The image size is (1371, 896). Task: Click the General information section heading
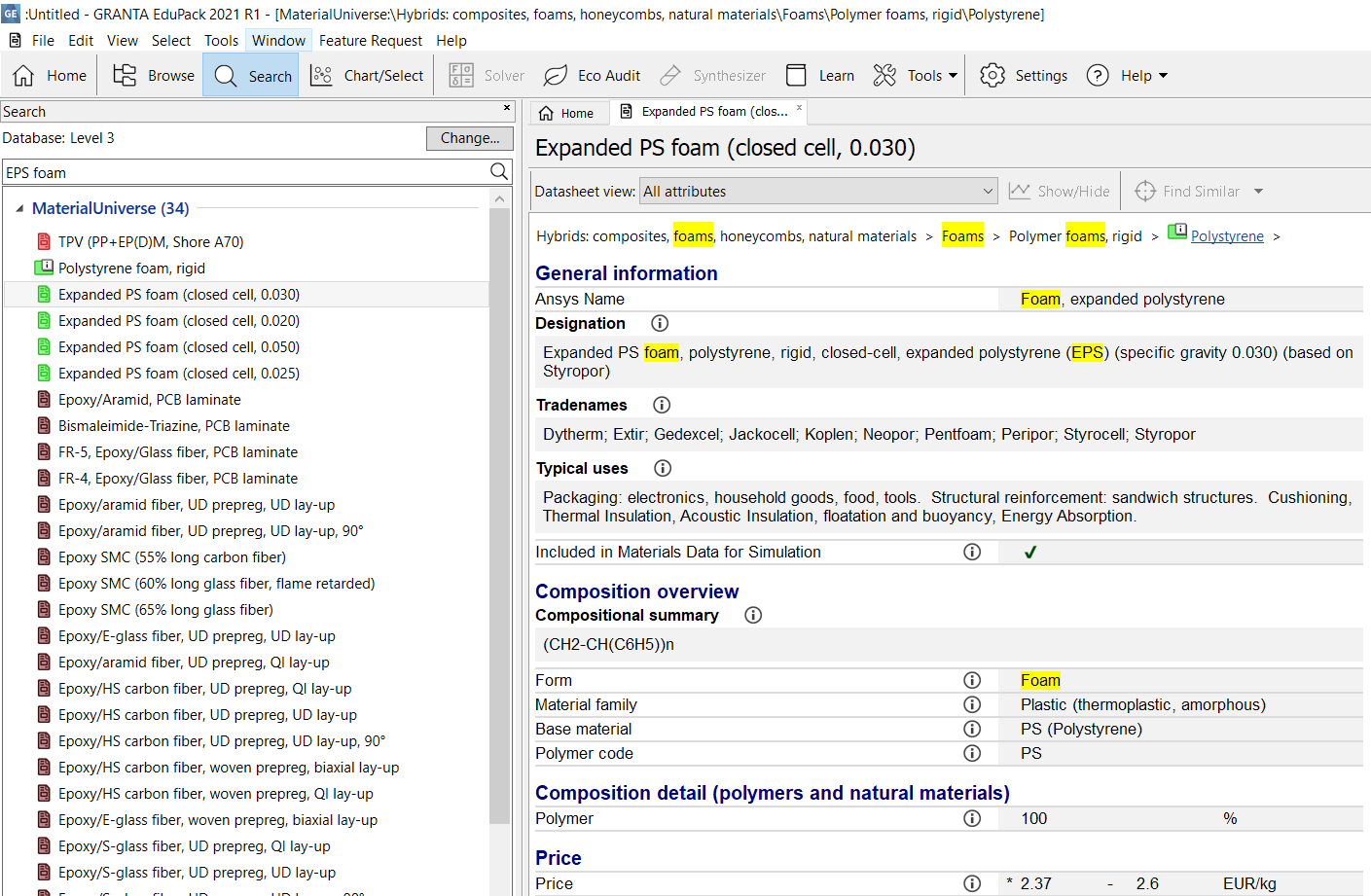pos(627,273)
